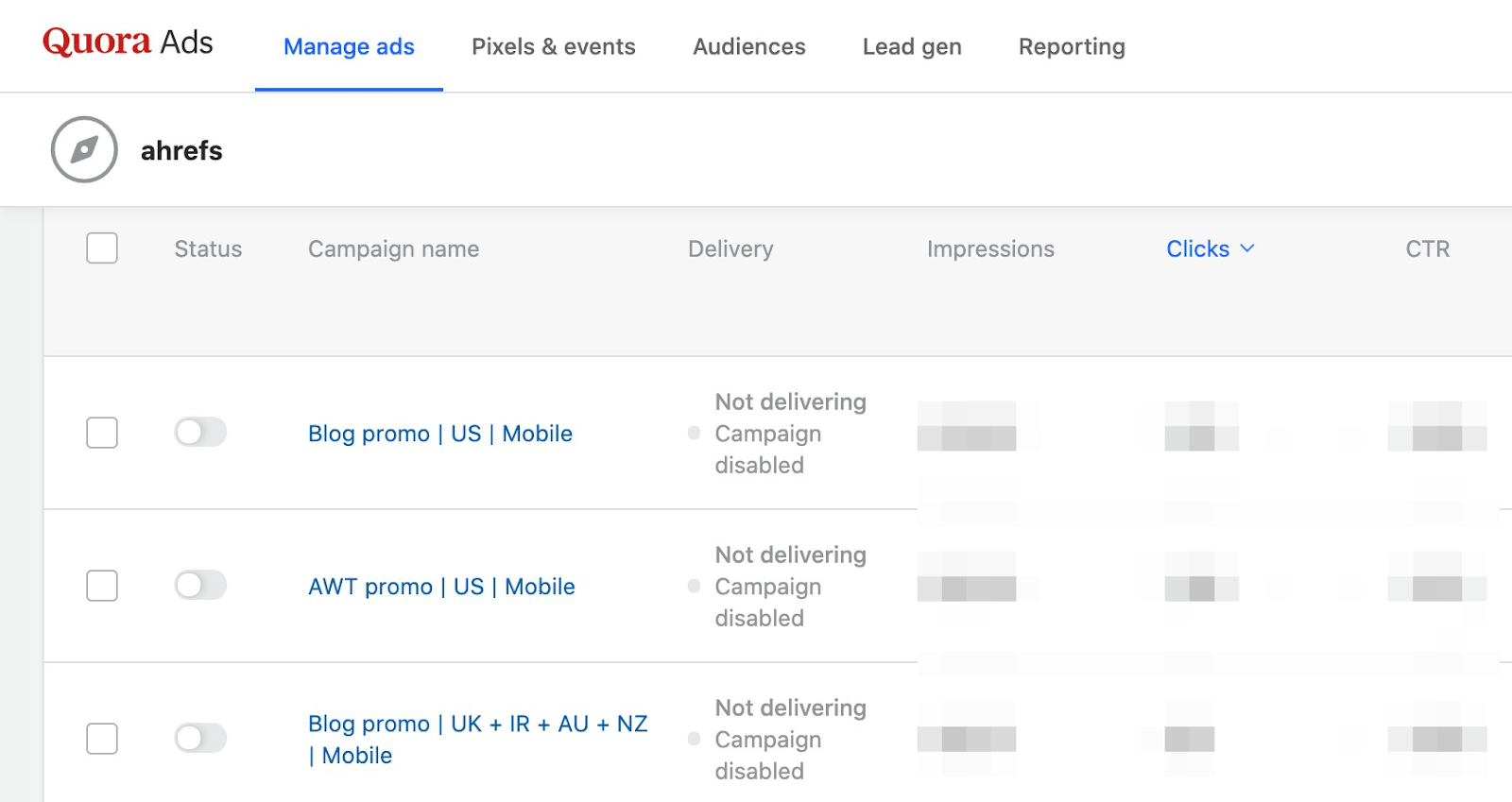Go to the Lead gen tab
This screenshot has width=1512, height=802.
point(912,47)
